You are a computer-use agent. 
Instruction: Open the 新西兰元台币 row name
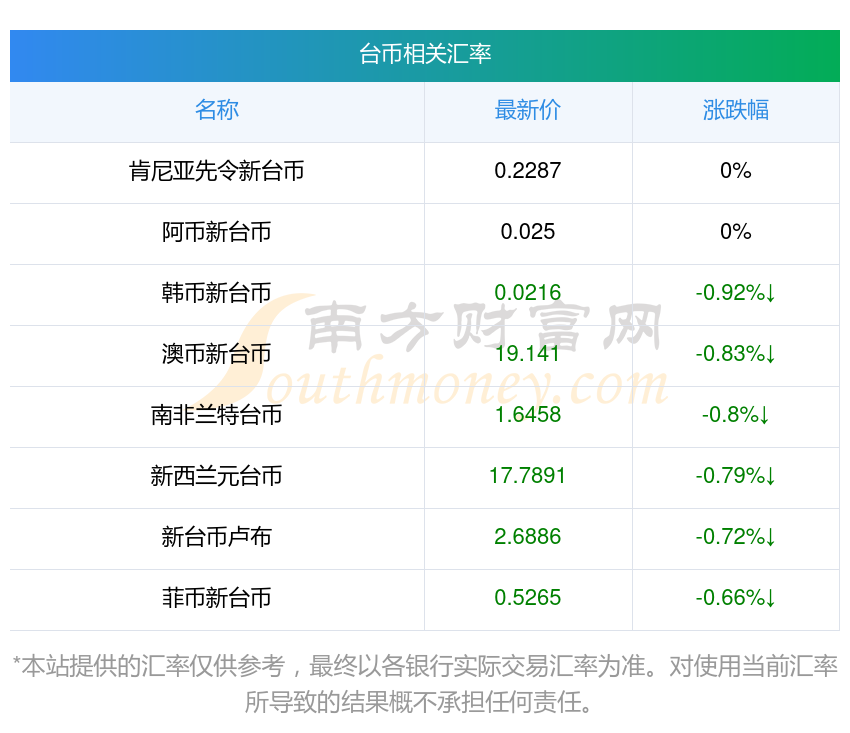(x=217, y=476)
